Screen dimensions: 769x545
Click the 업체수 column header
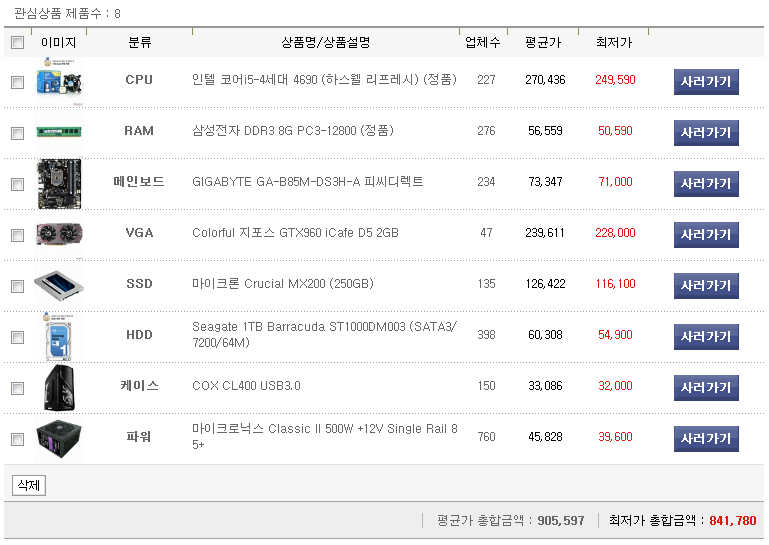pyautogui.click(x=483, y=42)
